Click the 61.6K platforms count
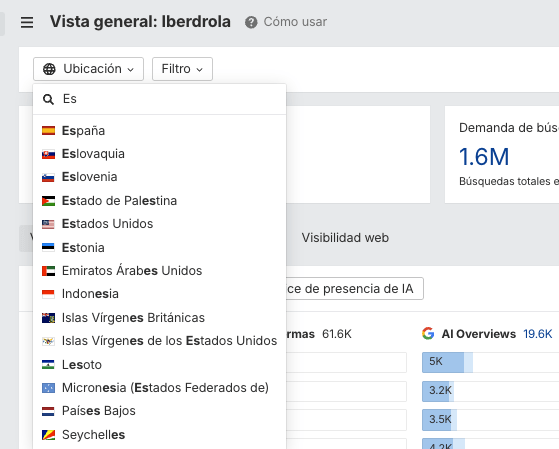This screenshot has width=559, height=449. (337, 334)
